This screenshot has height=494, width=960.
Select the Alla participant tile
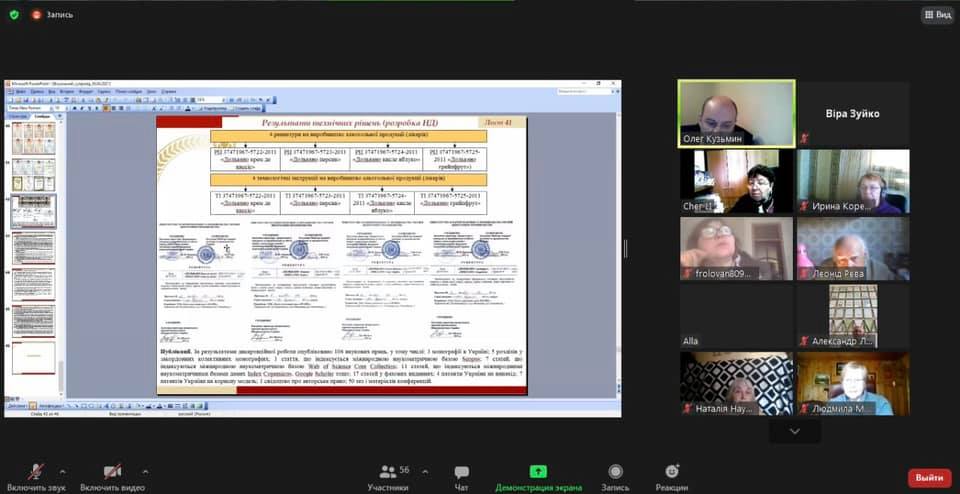pyautogui.click(x=736, y=316)
